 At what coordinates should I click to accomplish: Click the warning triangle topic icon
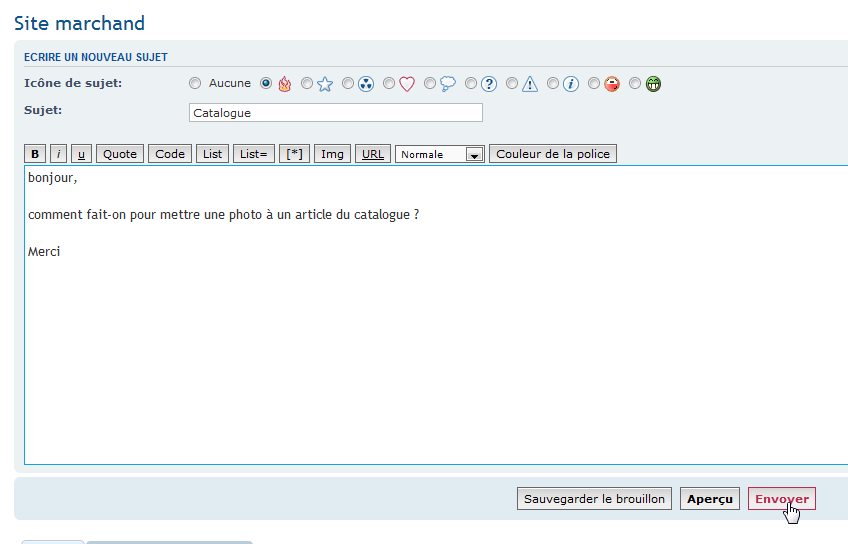[530, 84]
